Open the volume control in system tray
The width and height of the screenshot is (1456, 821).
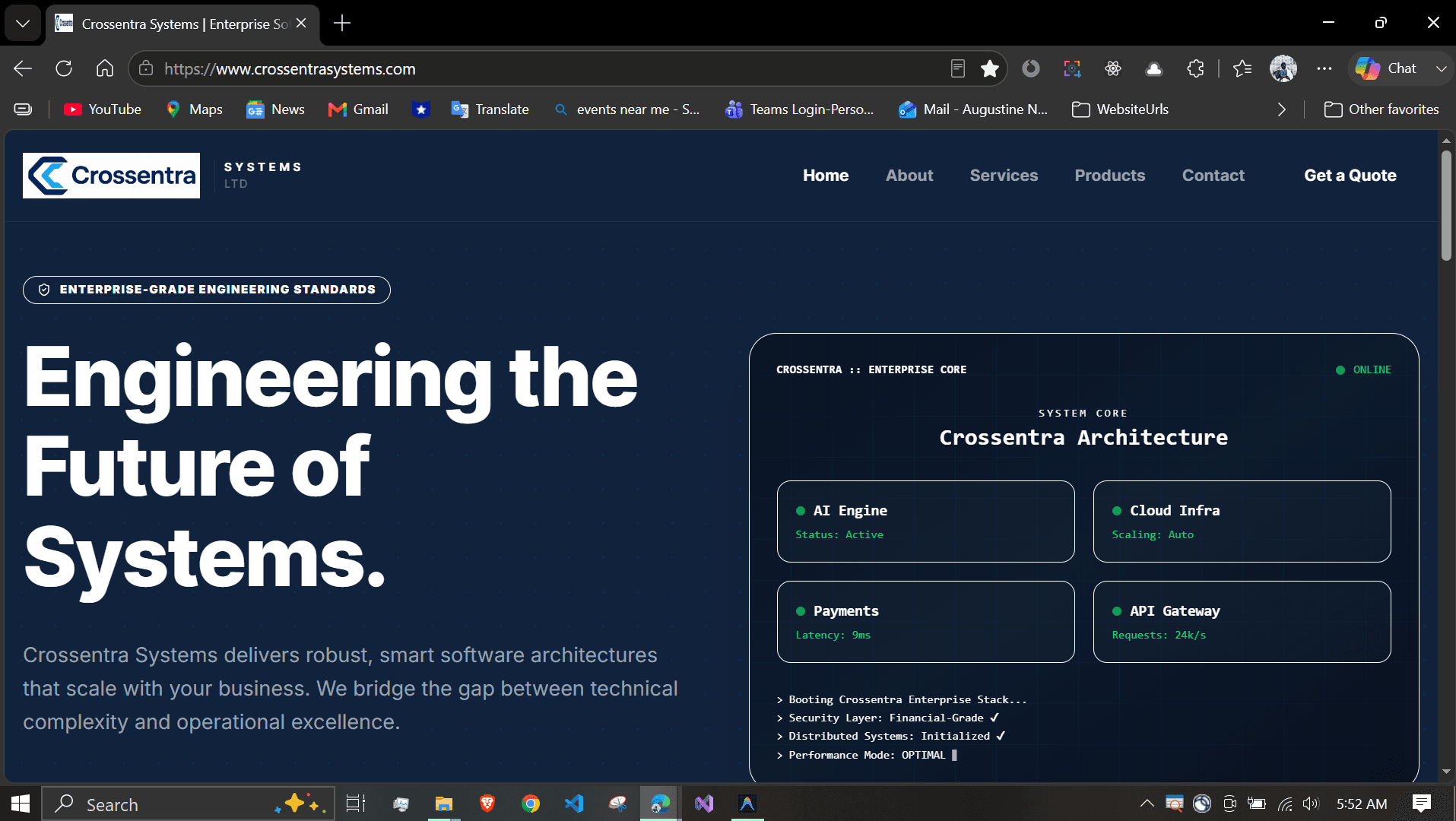pyautogui.click(x=1310, y=804)
